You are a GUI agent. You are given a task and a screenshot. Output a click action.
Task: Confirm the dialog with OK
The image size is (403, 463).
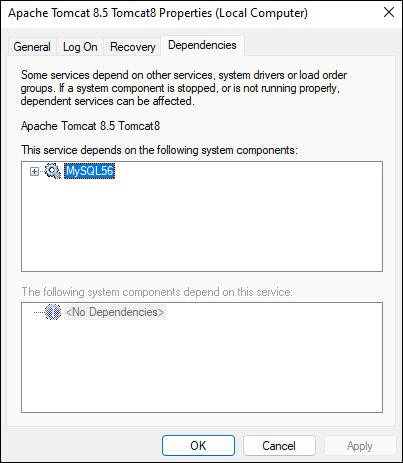click(198, 446)
